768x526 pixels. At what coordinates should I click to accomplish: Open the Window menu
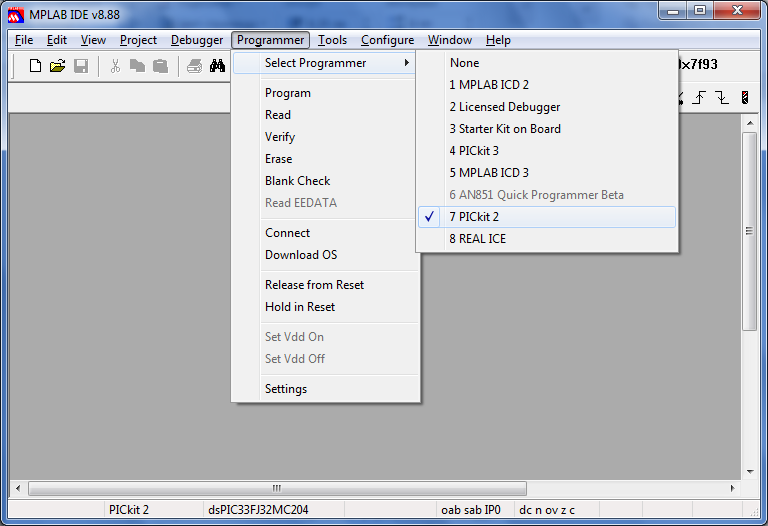[450, 40]
